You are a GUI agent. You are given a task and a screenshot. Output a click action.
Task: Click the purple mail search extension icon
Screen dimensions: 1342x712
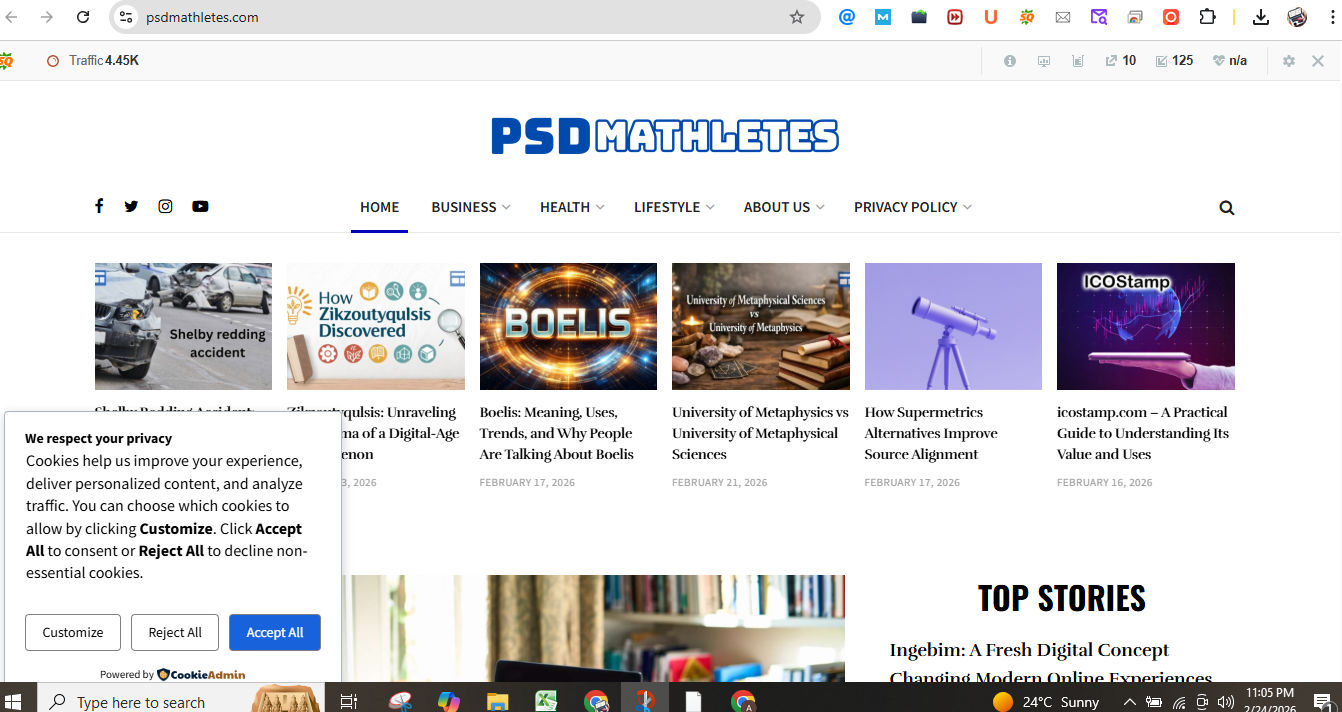(x=1099, y=17)
